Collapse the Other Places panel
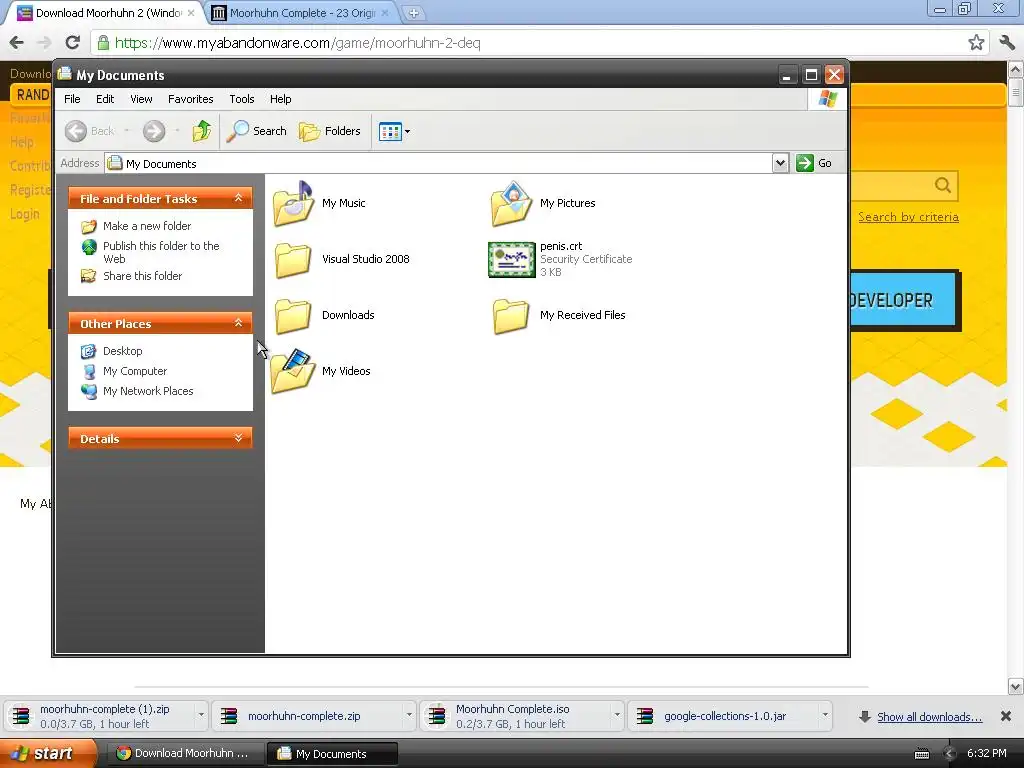The height and width of the screenshot is (768, 1024). [238, 323]
